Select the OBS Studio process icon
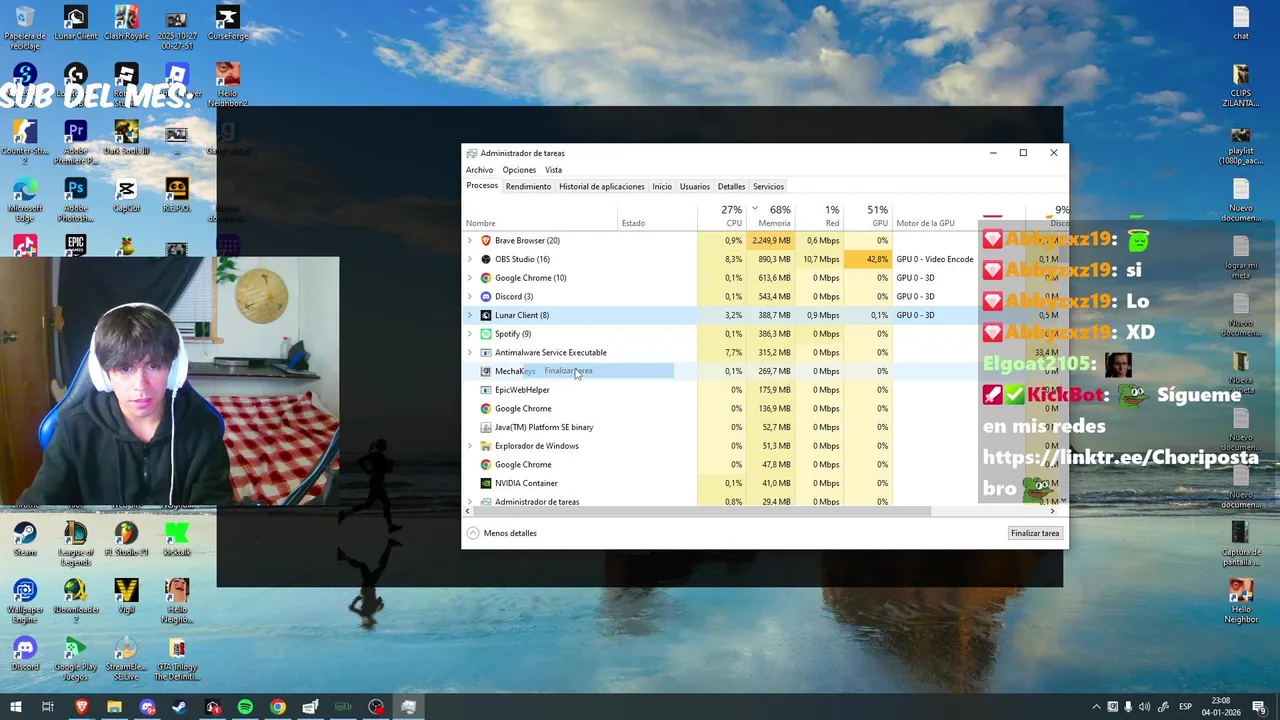This screenshot has width=1280, height=720. 486,259
